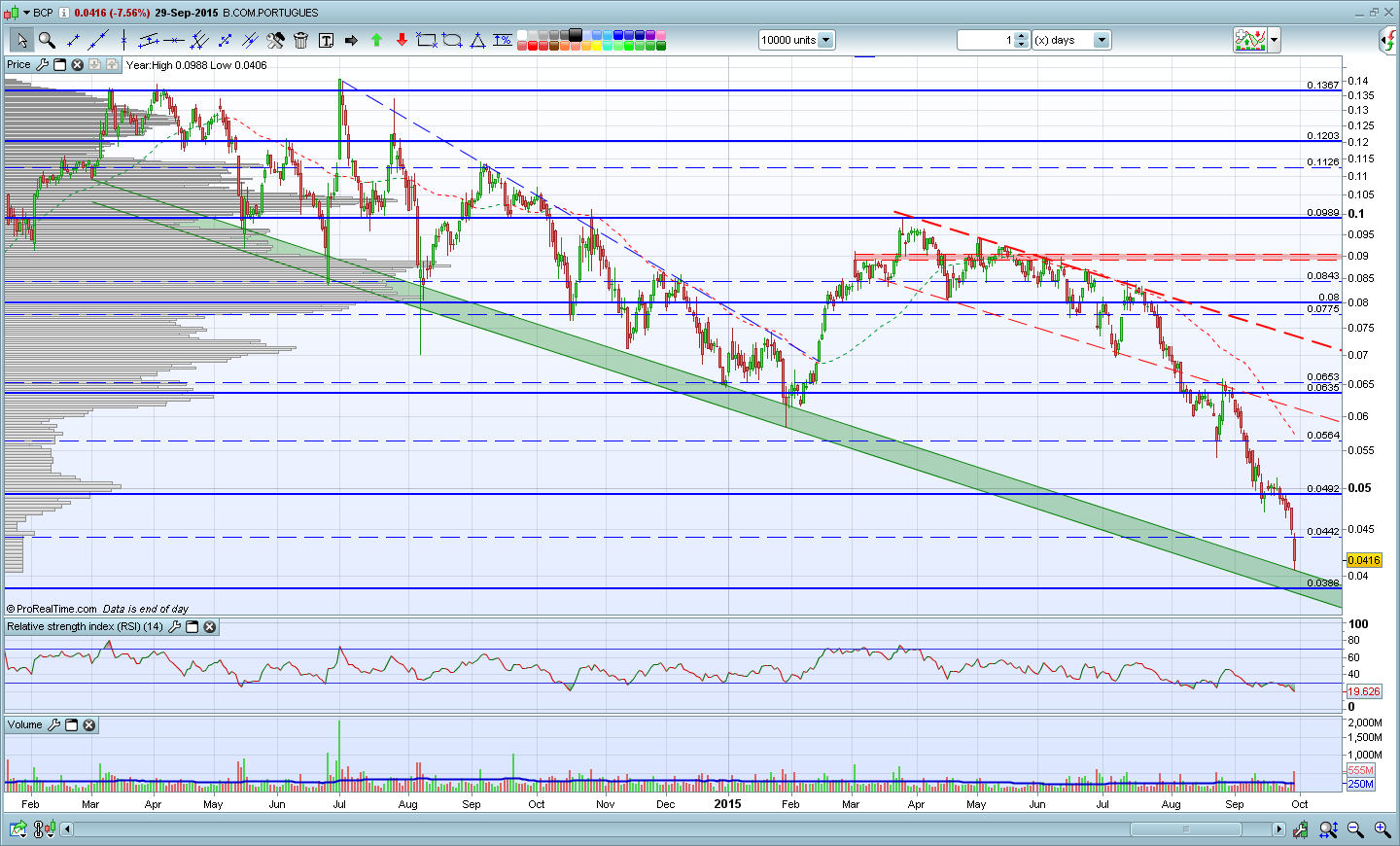Click the timeframe number input field
Viewport: 1400px width, 846px height.
point(986,40)
